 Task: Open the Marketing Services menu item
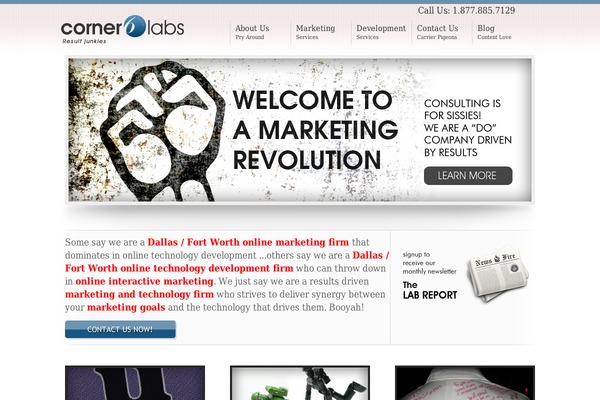(x=315, y=32)
